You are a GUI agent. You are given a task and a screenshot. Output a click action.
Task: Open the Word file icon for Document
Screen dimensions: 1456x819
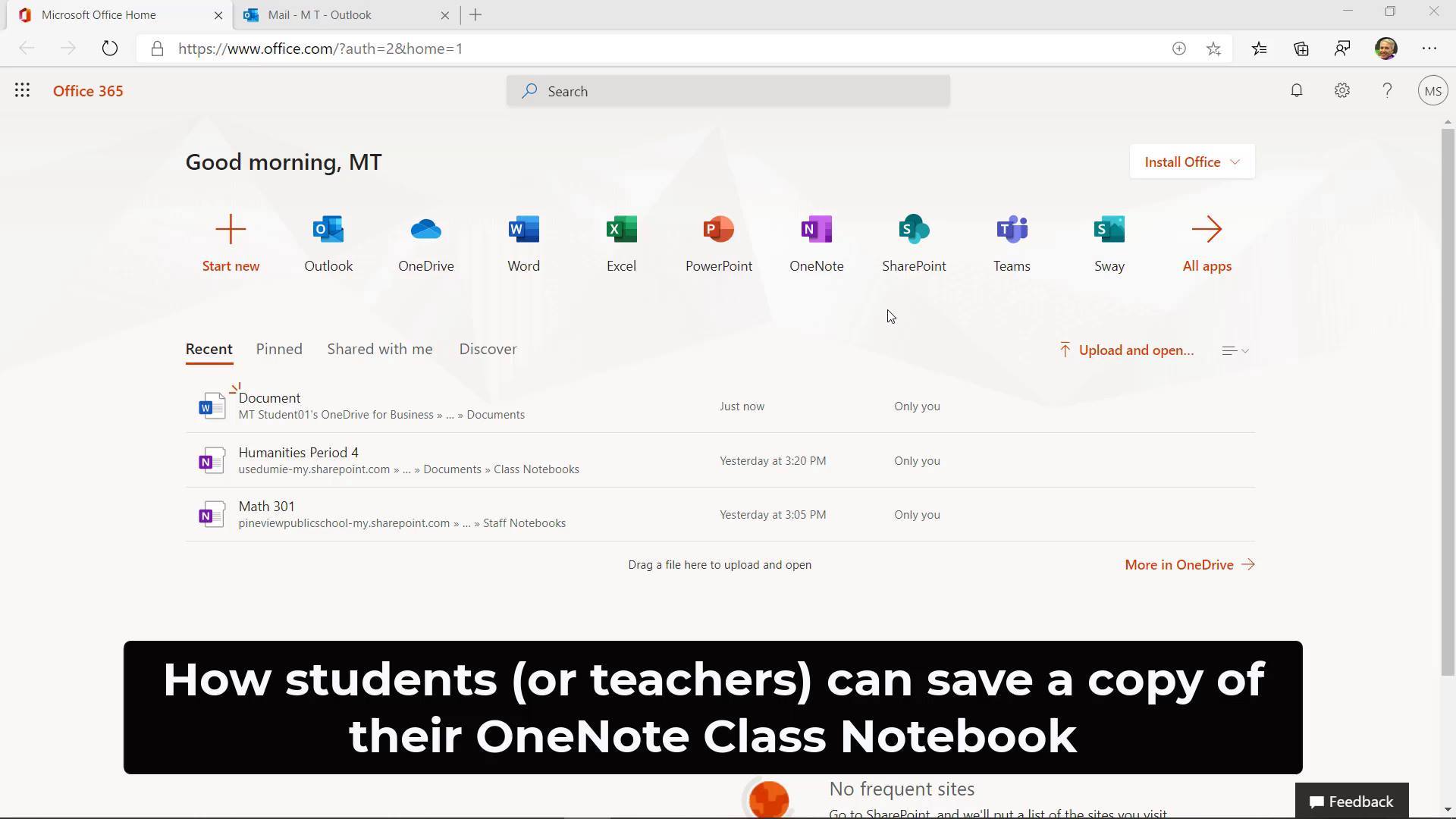(x=212, y=406)
